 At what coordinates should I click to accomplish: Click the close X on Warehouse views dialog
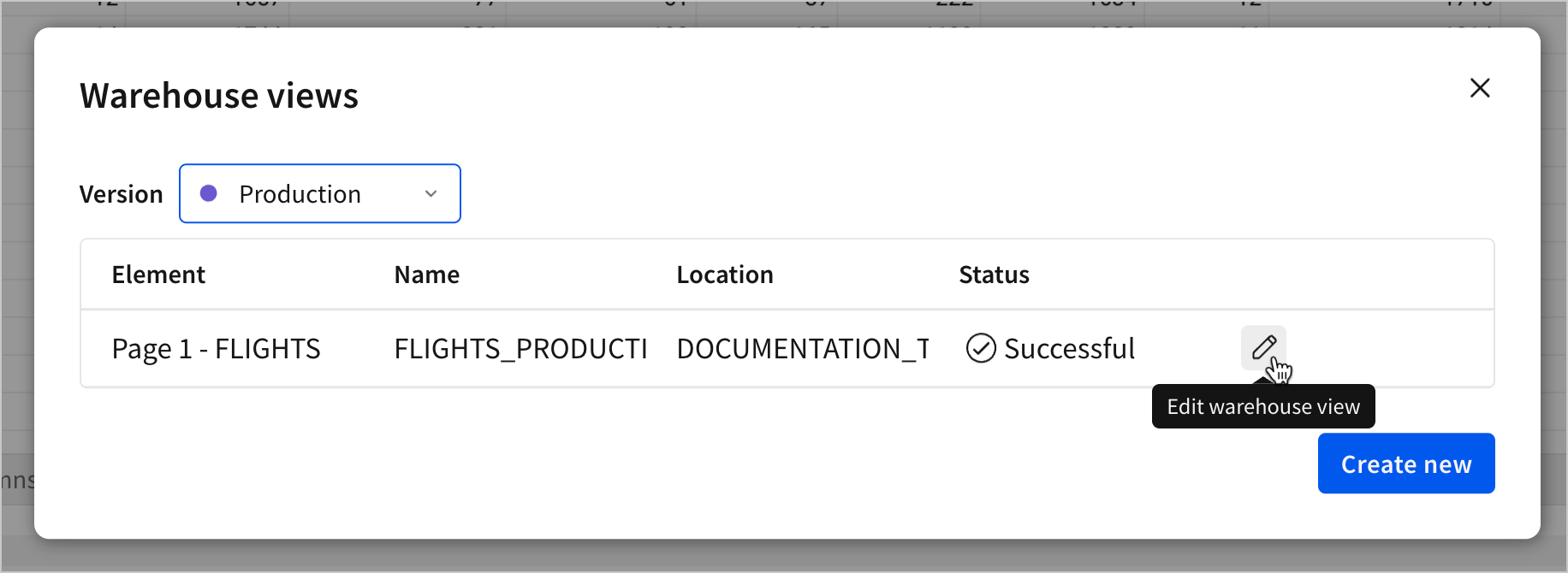(x=1480, y=88)
